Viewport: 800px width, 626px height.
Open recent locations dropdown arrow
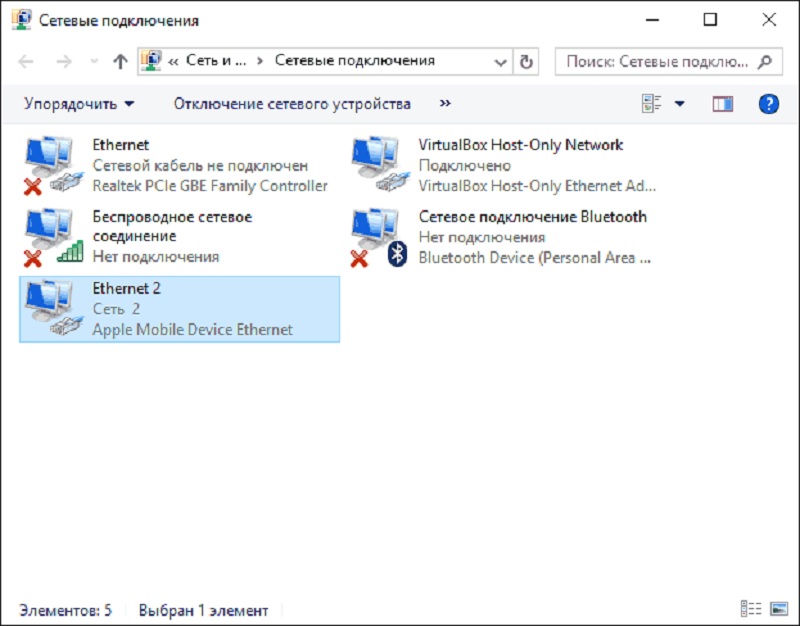pos(94,61)
